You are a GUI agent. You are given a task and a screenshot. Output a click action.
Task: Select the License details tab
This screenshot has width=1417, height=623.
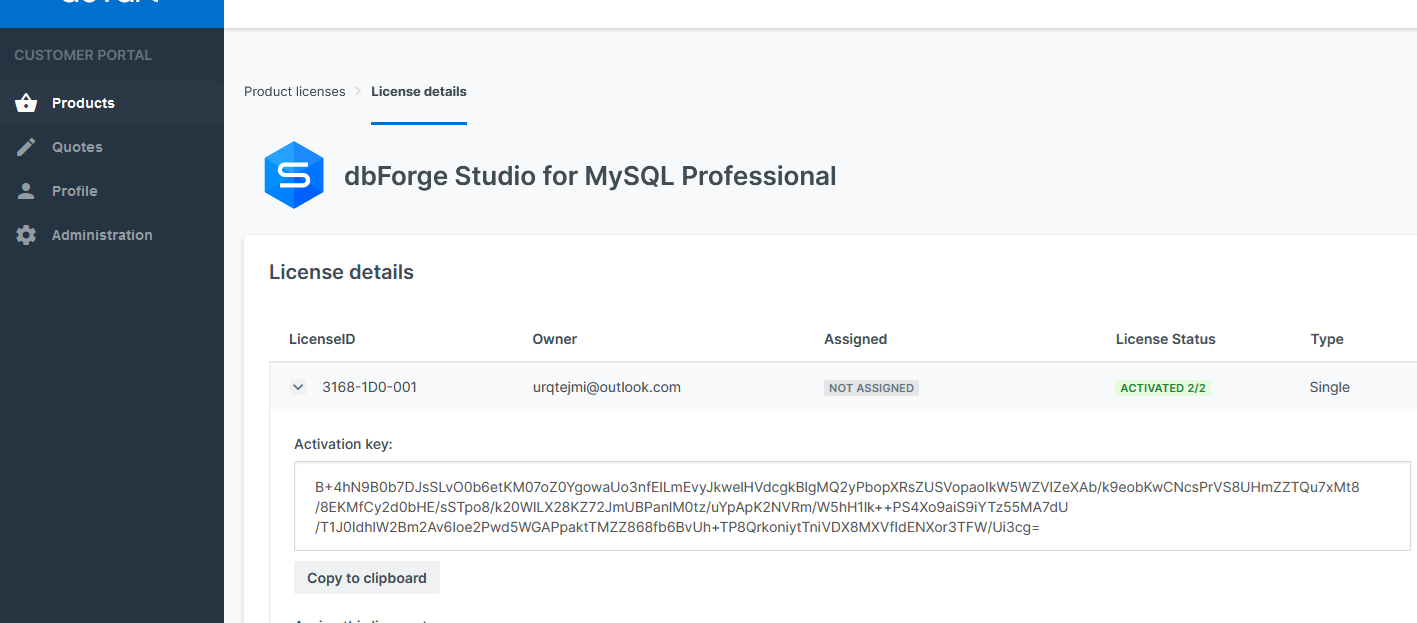(418, 91)
